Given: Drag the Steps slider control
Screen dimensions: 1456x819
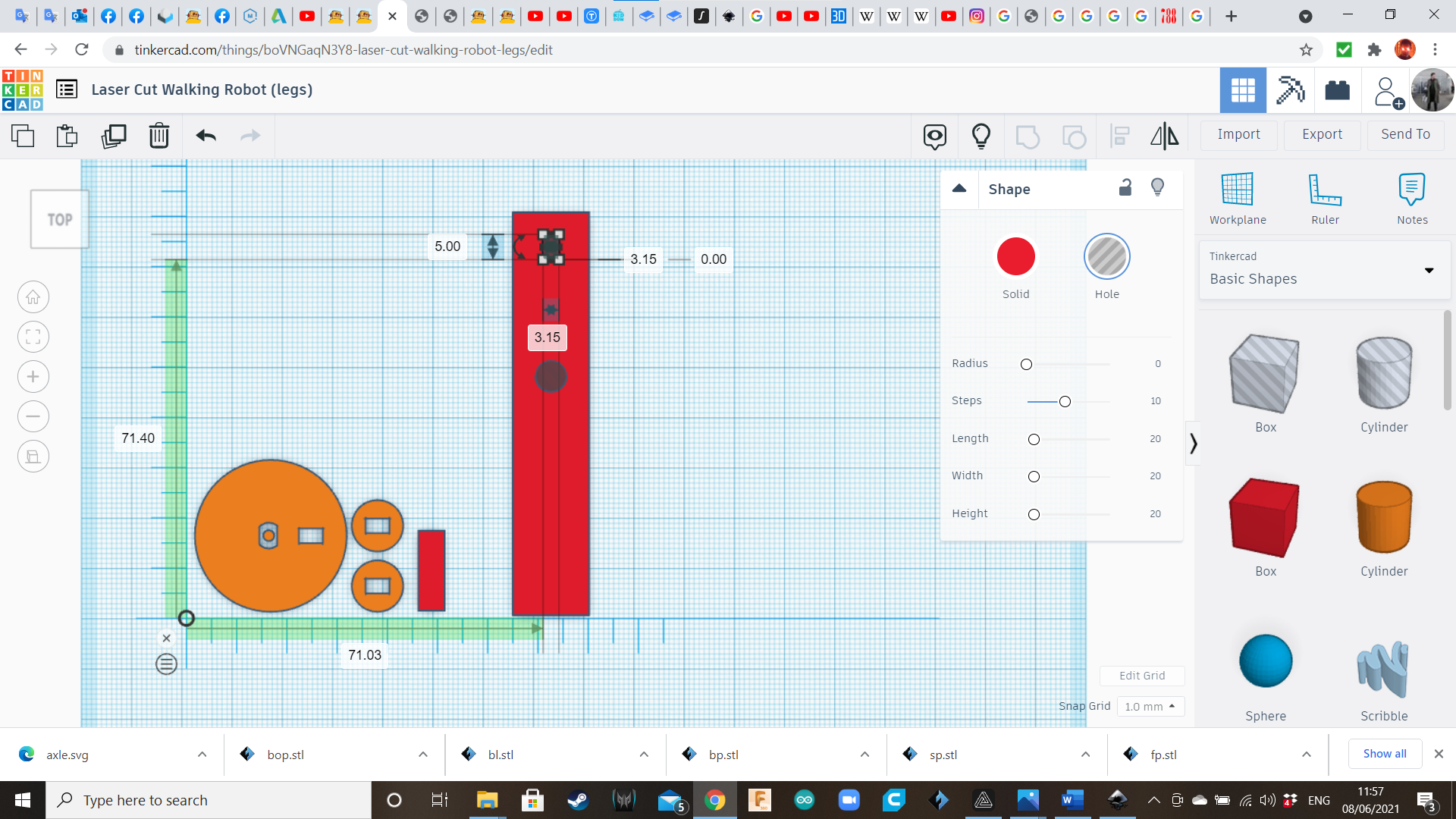Looking at the screenshot, I should coord(1064,400).
